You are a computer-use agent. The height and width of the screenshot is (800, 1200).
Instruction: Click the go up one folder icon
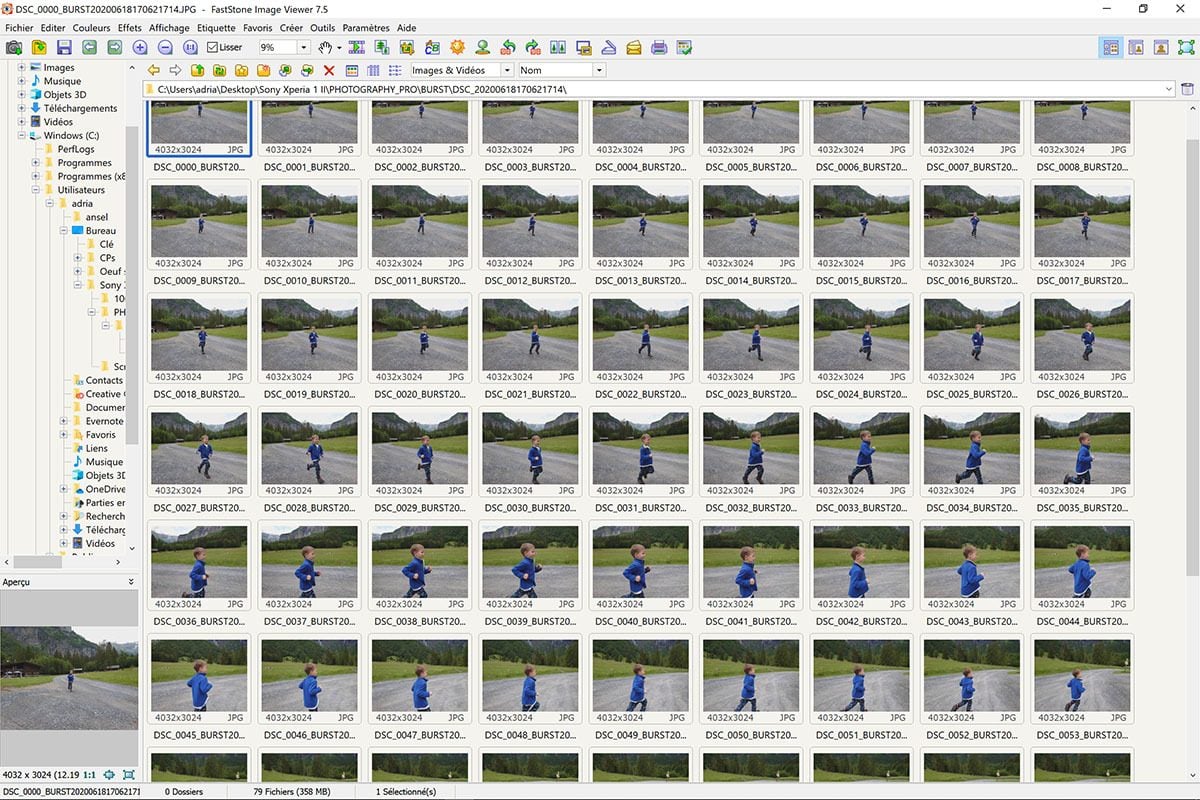pos(197,70)
